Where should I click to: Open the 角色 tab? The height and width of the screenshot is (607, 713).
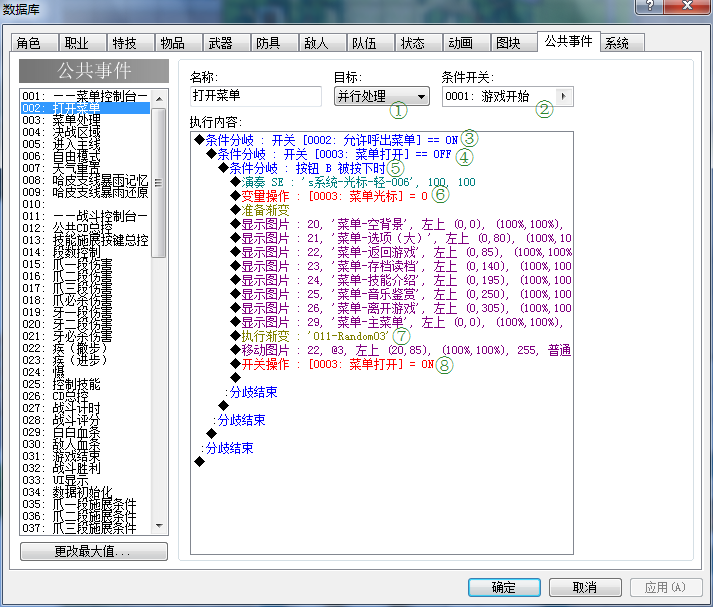click(x=35, y=43)
